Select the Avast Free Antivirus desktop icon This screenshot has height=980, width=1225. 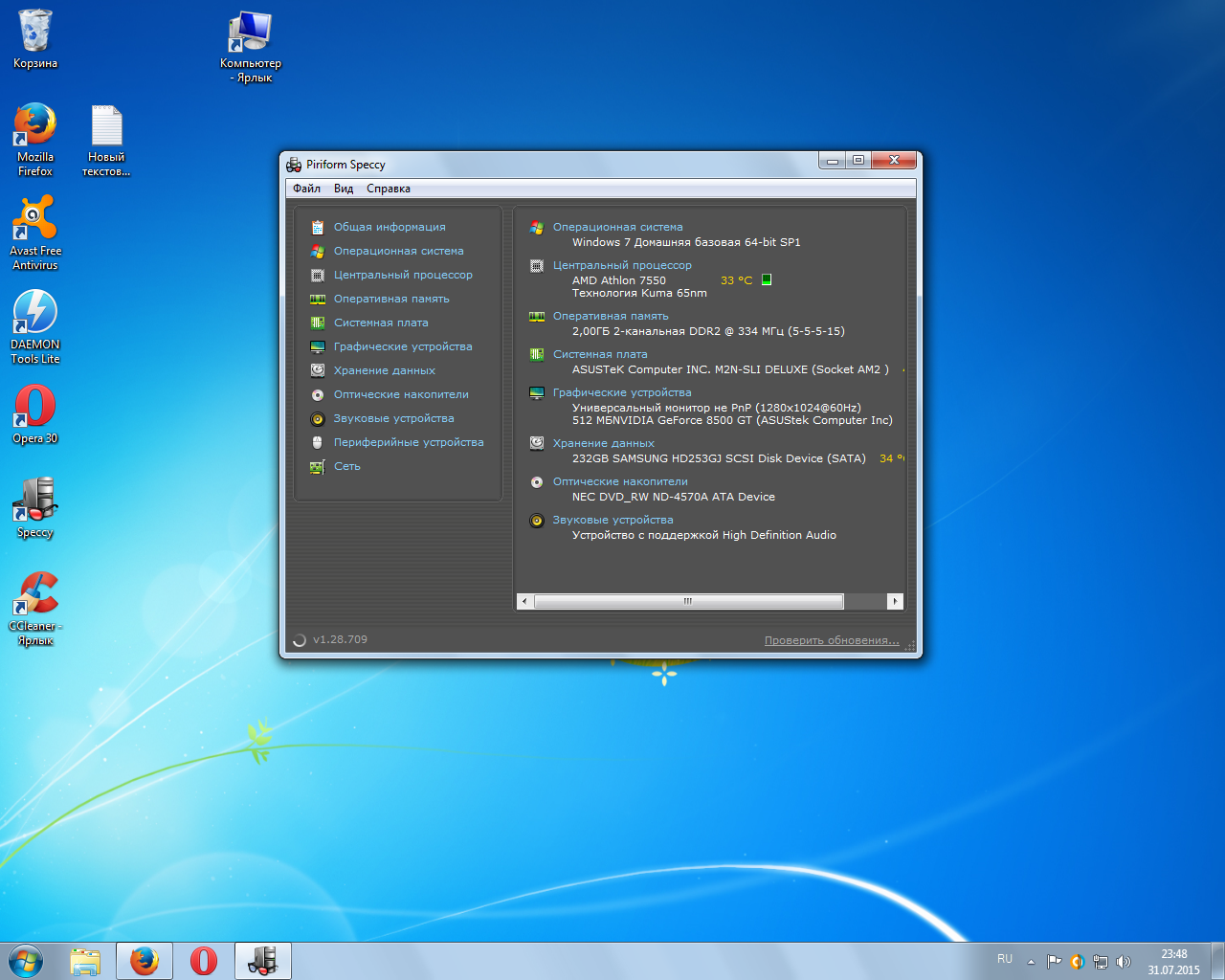click(35, 234)
